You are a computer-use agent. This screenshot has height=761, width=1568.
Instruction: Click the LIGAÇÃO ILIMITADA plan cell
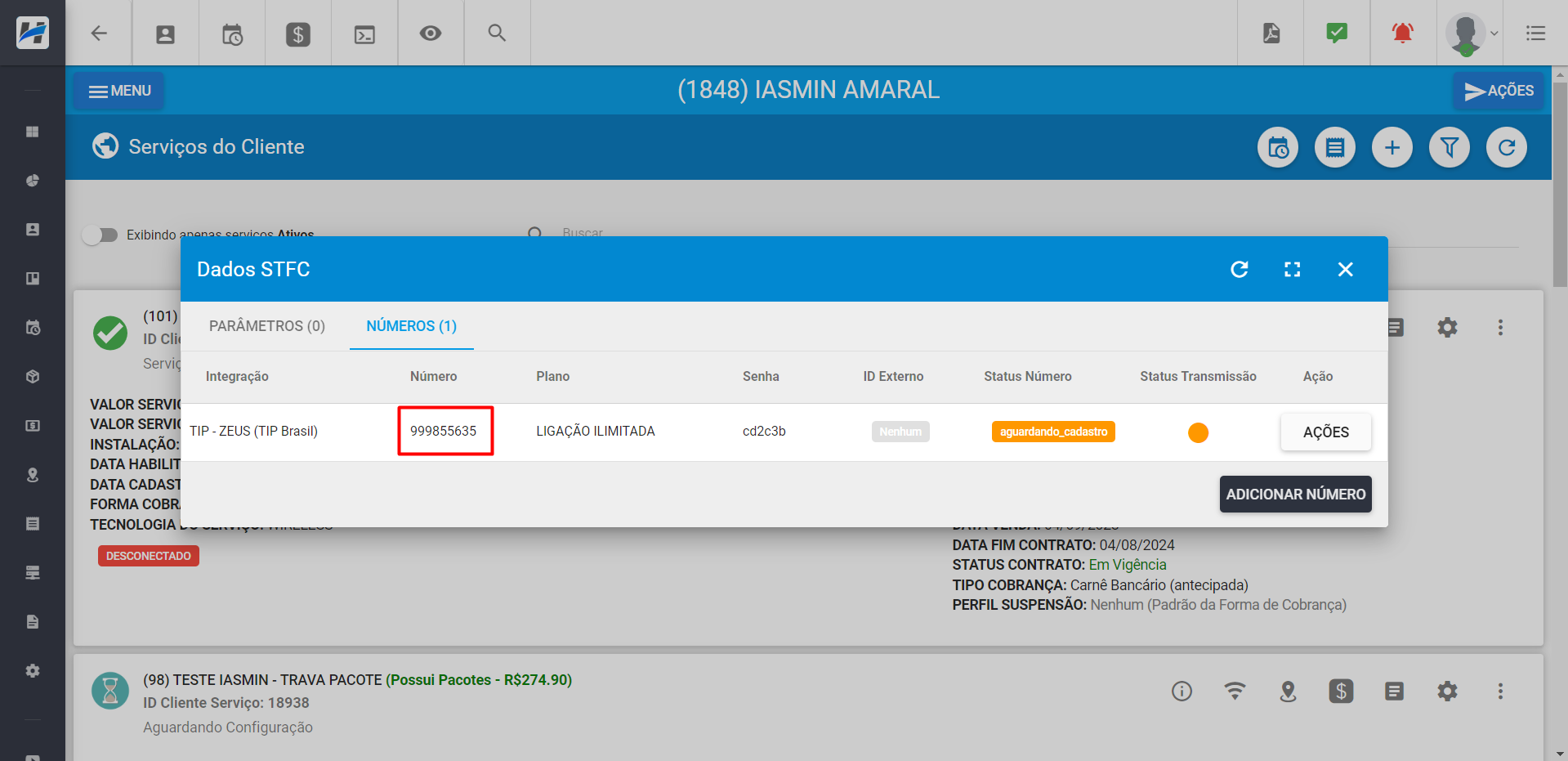(596, 431)
